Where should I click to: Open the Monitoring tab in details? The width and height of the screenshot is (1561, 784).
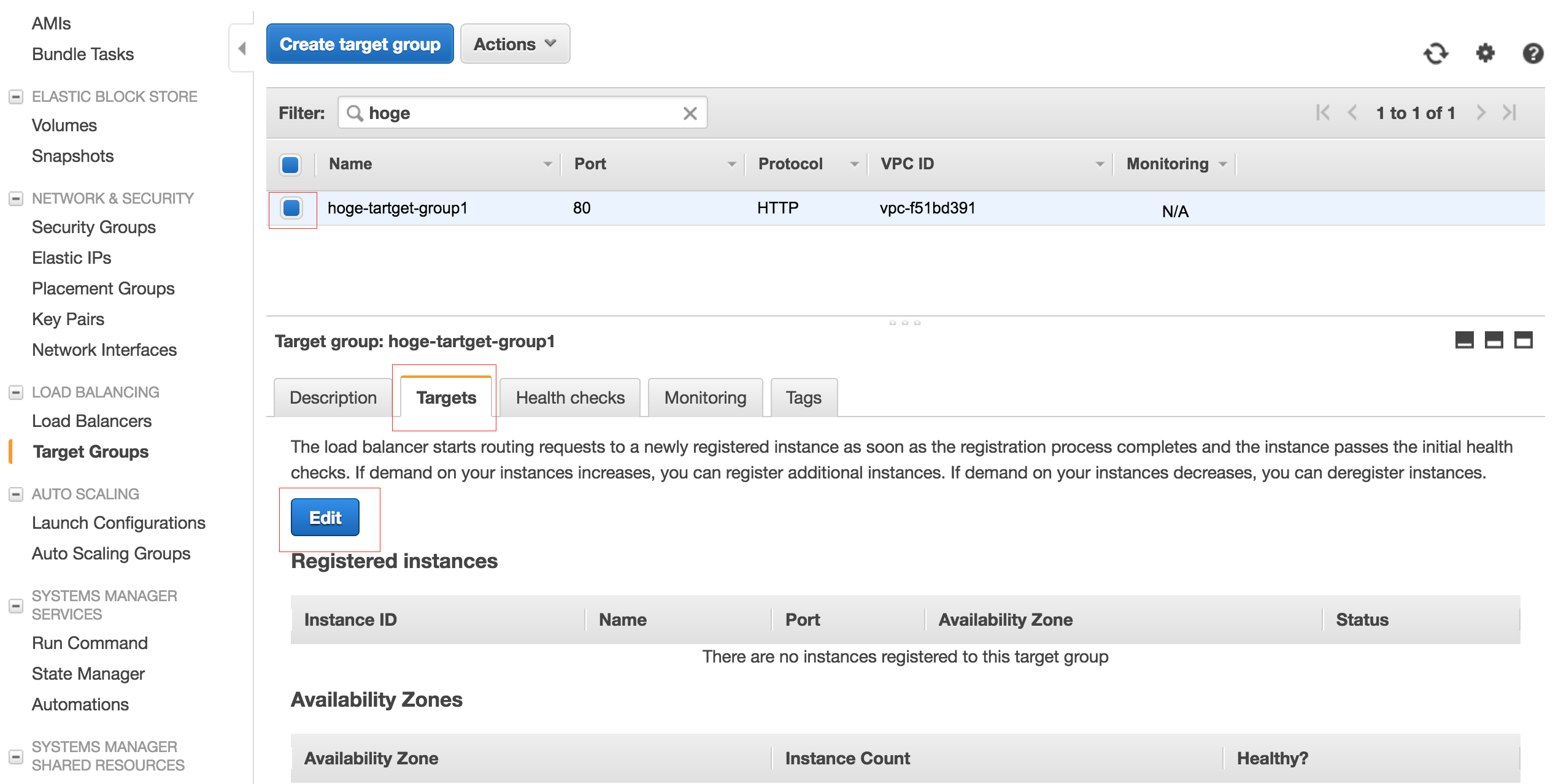coord(705,398)
